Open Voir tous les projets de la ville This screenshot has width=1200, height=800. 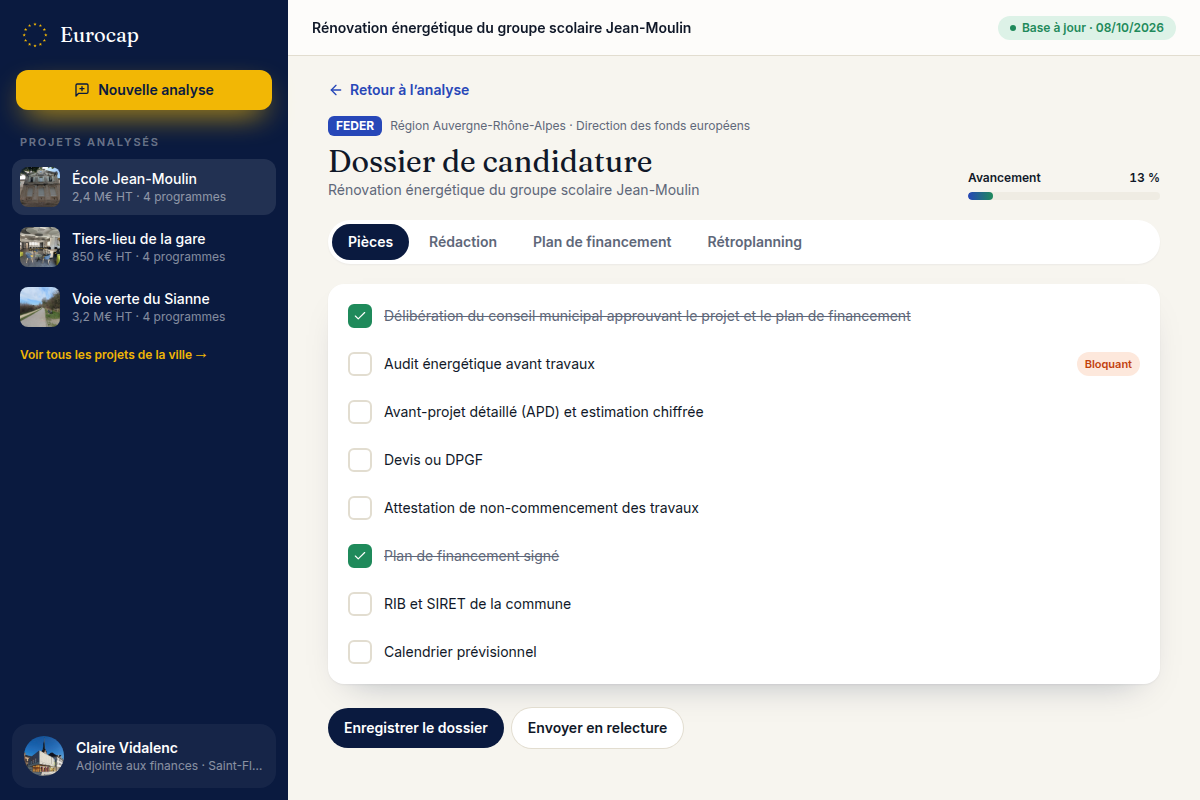[x=114, y=355]
